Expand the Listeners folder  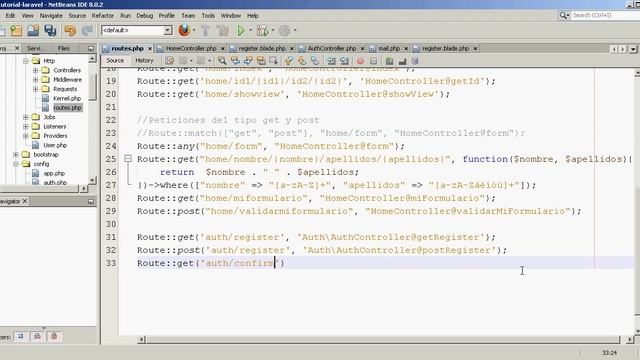[26, 127]
